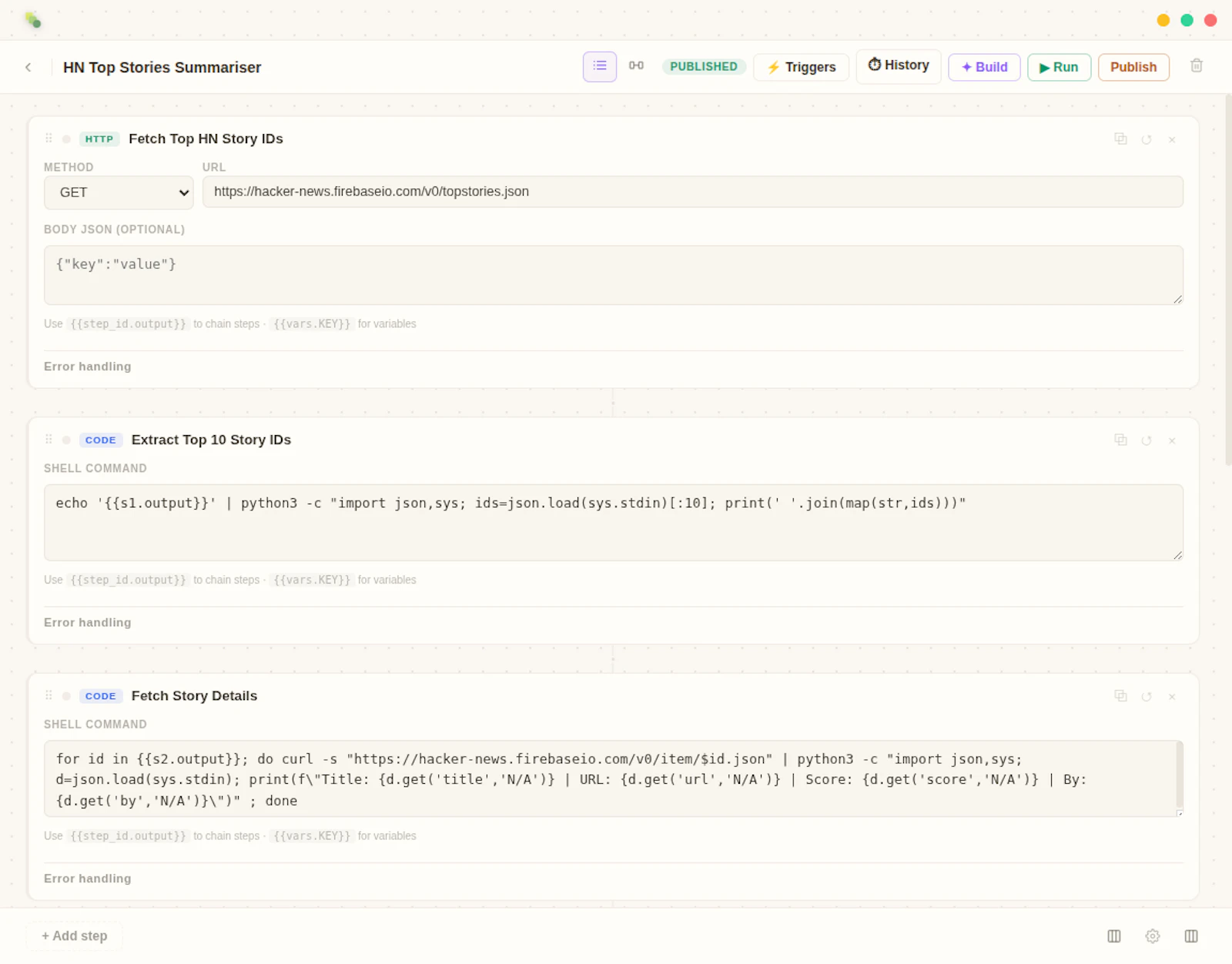Open the Triggers panel
Screen dimensions: 1232x964
[801, 67]
